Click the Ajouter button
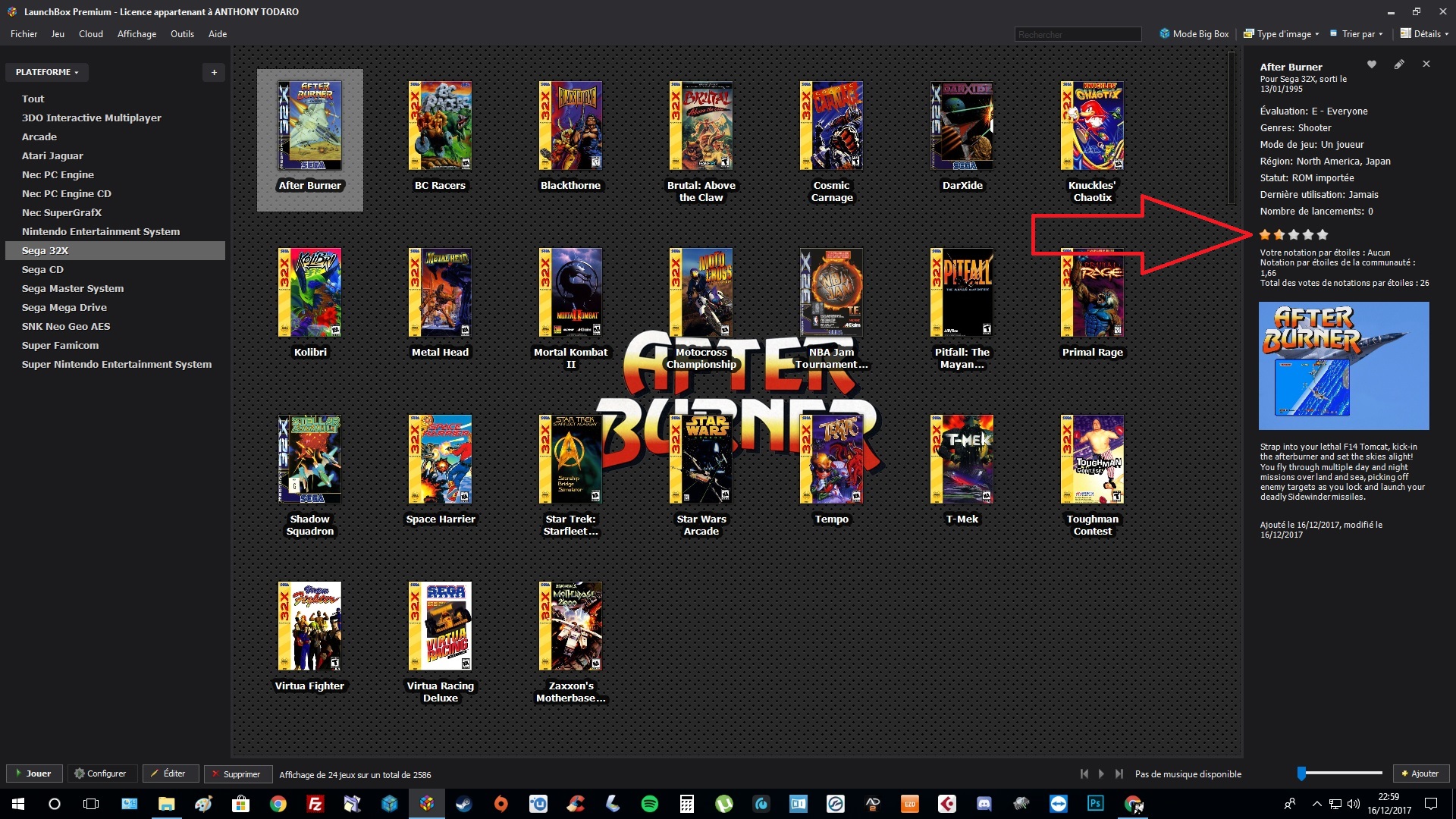The image size is (1456, 819). [x=1420, y=773]
